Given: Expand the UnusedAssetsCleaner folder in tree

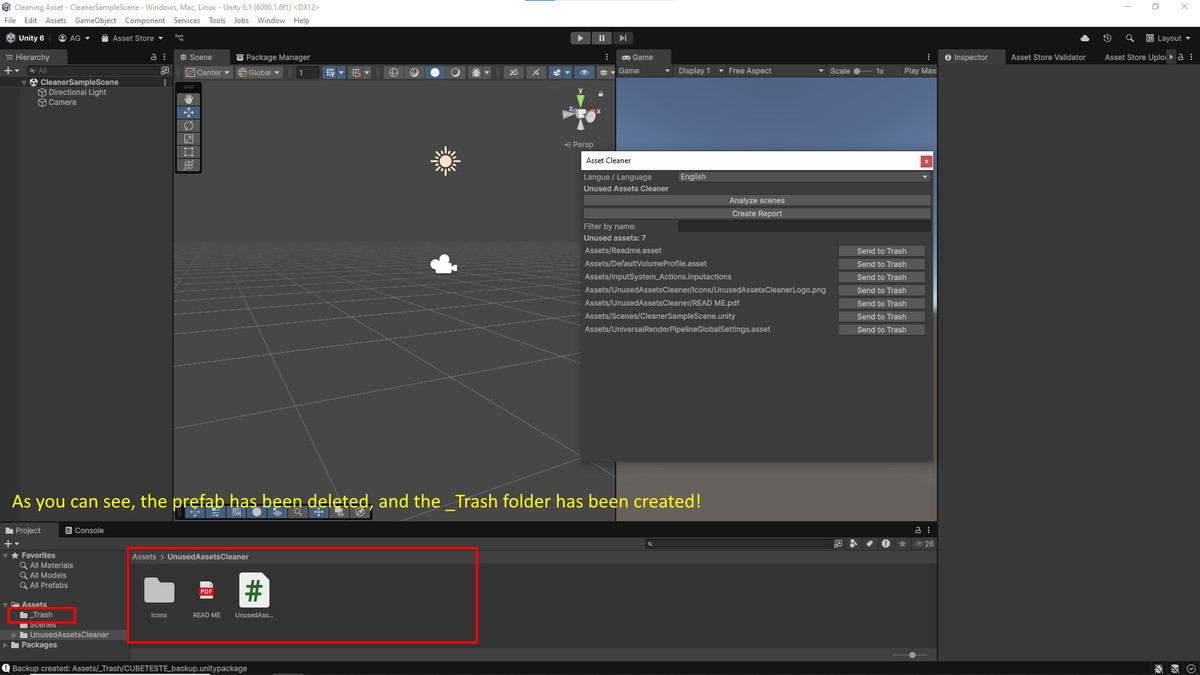Looking at the screenshot, I should [14, 635].
